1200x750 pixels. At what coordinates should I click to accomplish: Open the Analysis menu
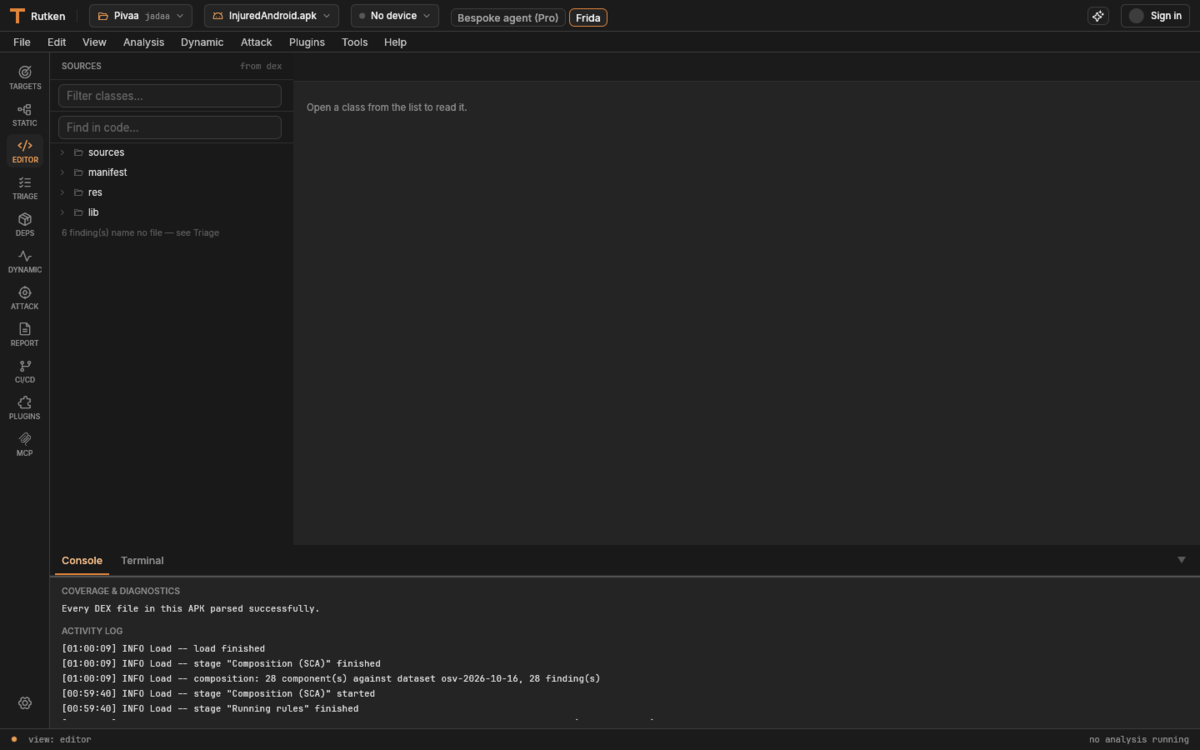144,42
